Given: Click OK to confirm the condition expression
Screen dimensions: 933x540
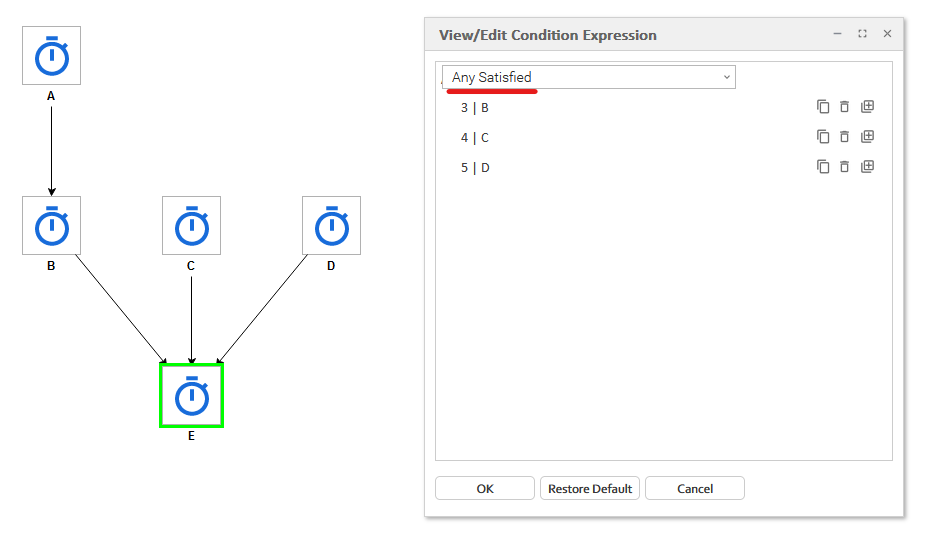Looking at the screenshot, I should tap(485, 488).
